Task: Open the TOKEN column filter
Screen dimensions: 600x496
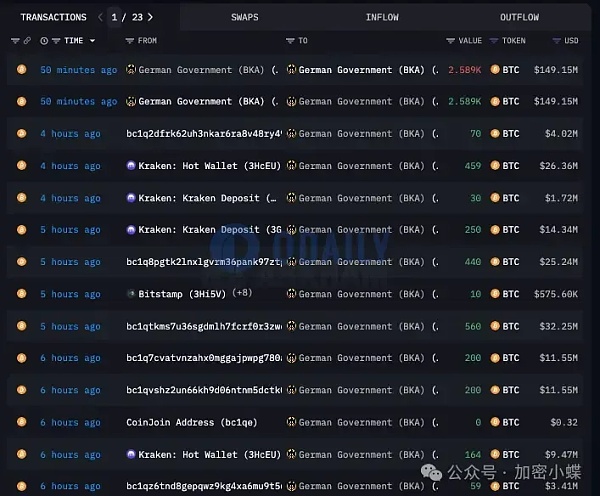Action: coord(494,41)
